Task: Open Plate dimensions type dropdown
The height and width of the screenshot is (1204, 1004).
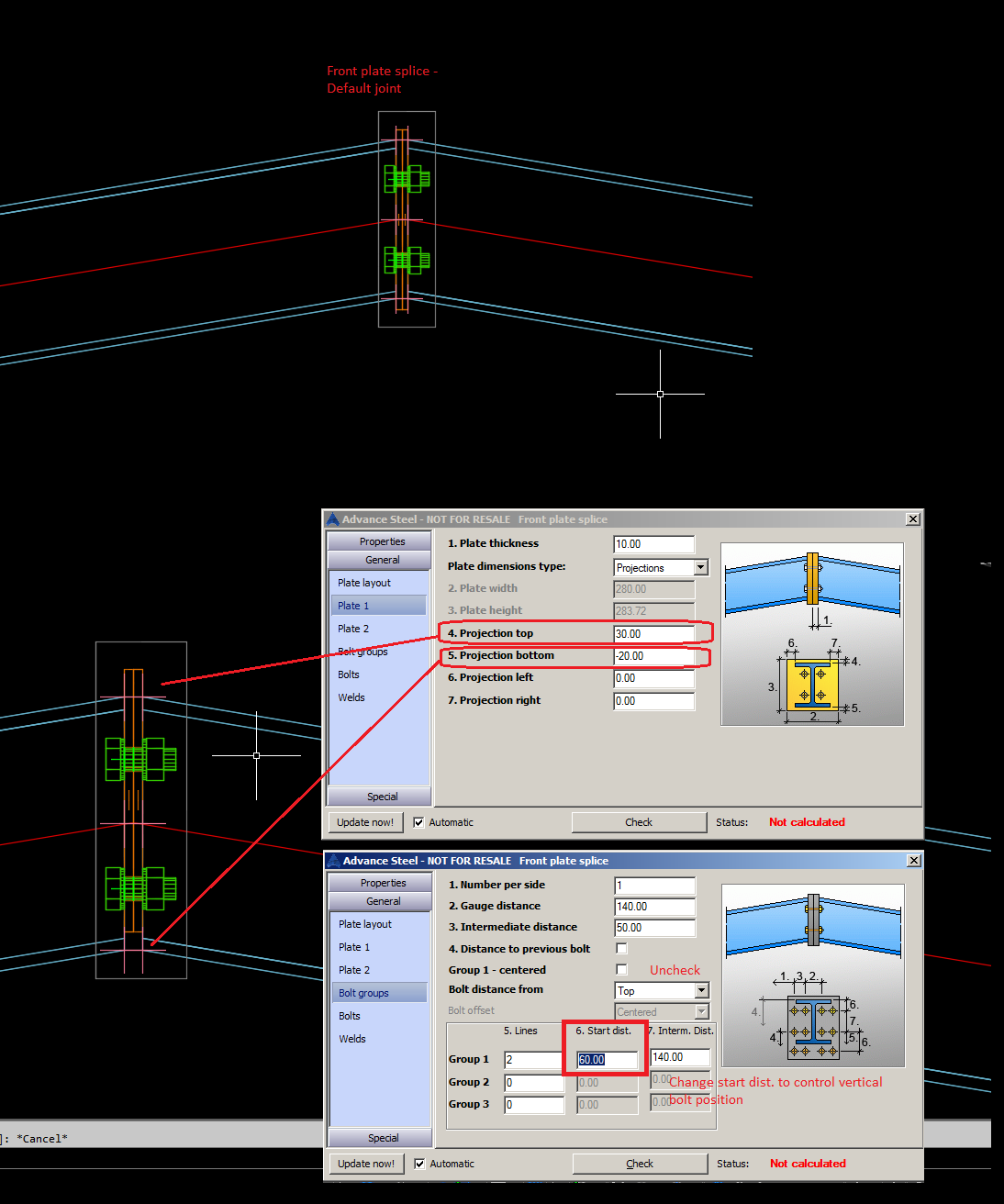Action: click(701, 567)
